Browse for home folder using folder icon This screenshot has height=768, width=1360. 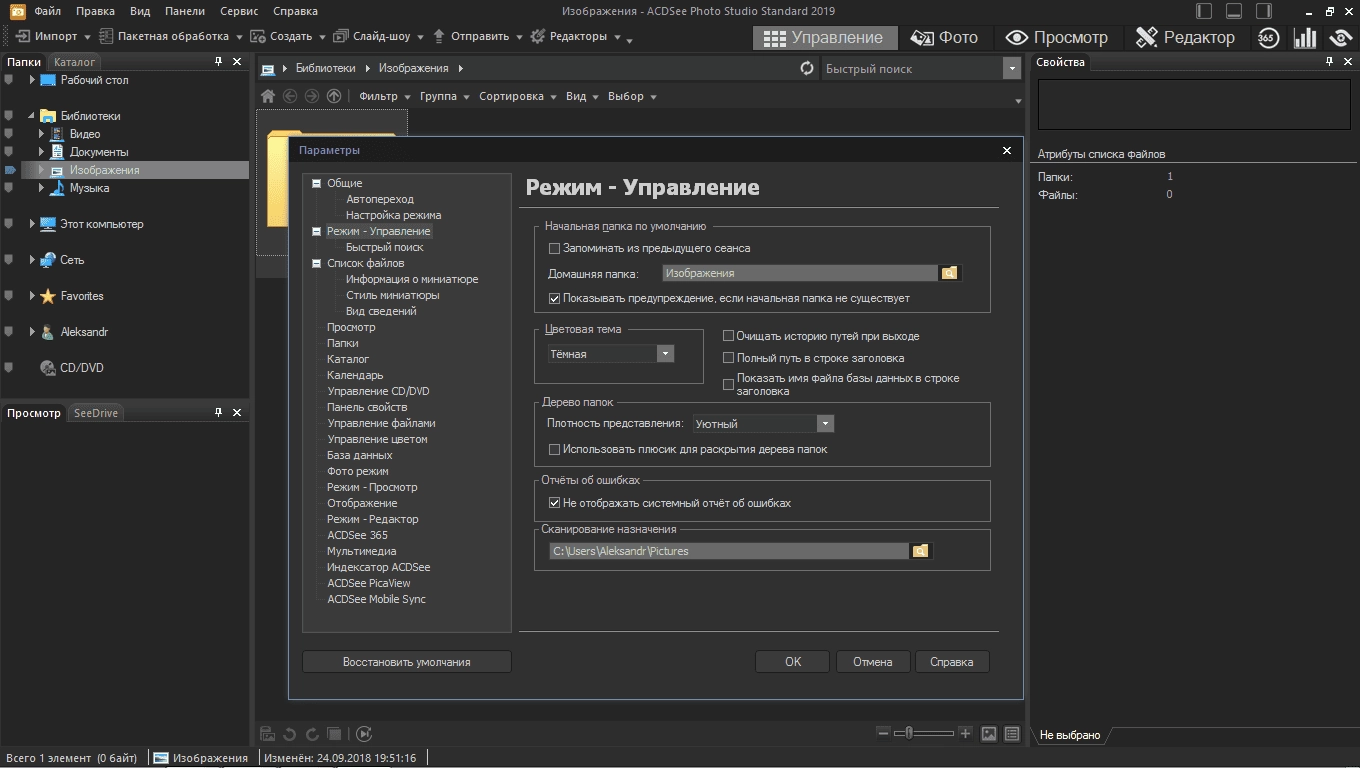(949, 273)
